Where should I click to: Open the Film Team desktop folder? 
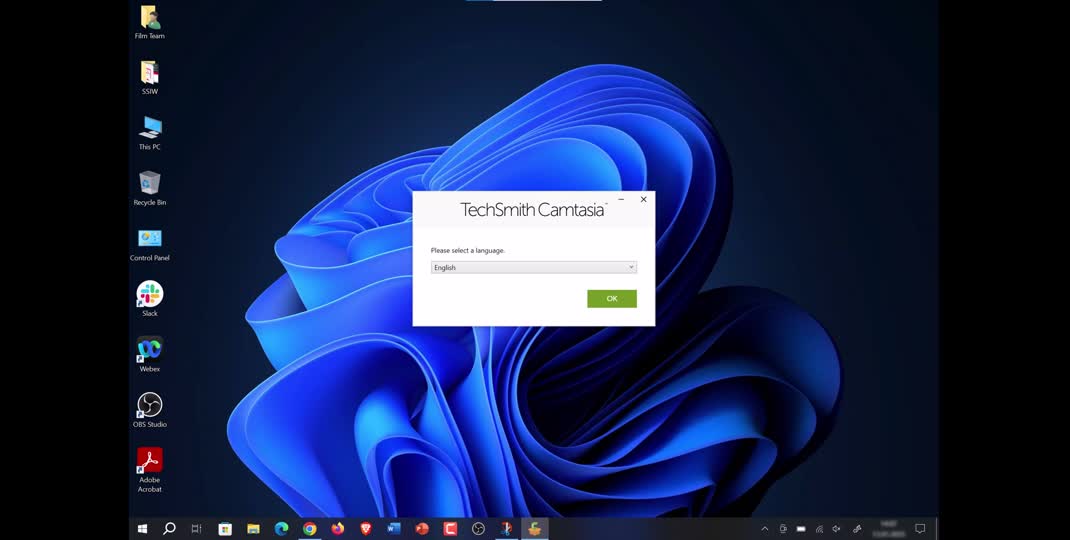coord(149,23)
